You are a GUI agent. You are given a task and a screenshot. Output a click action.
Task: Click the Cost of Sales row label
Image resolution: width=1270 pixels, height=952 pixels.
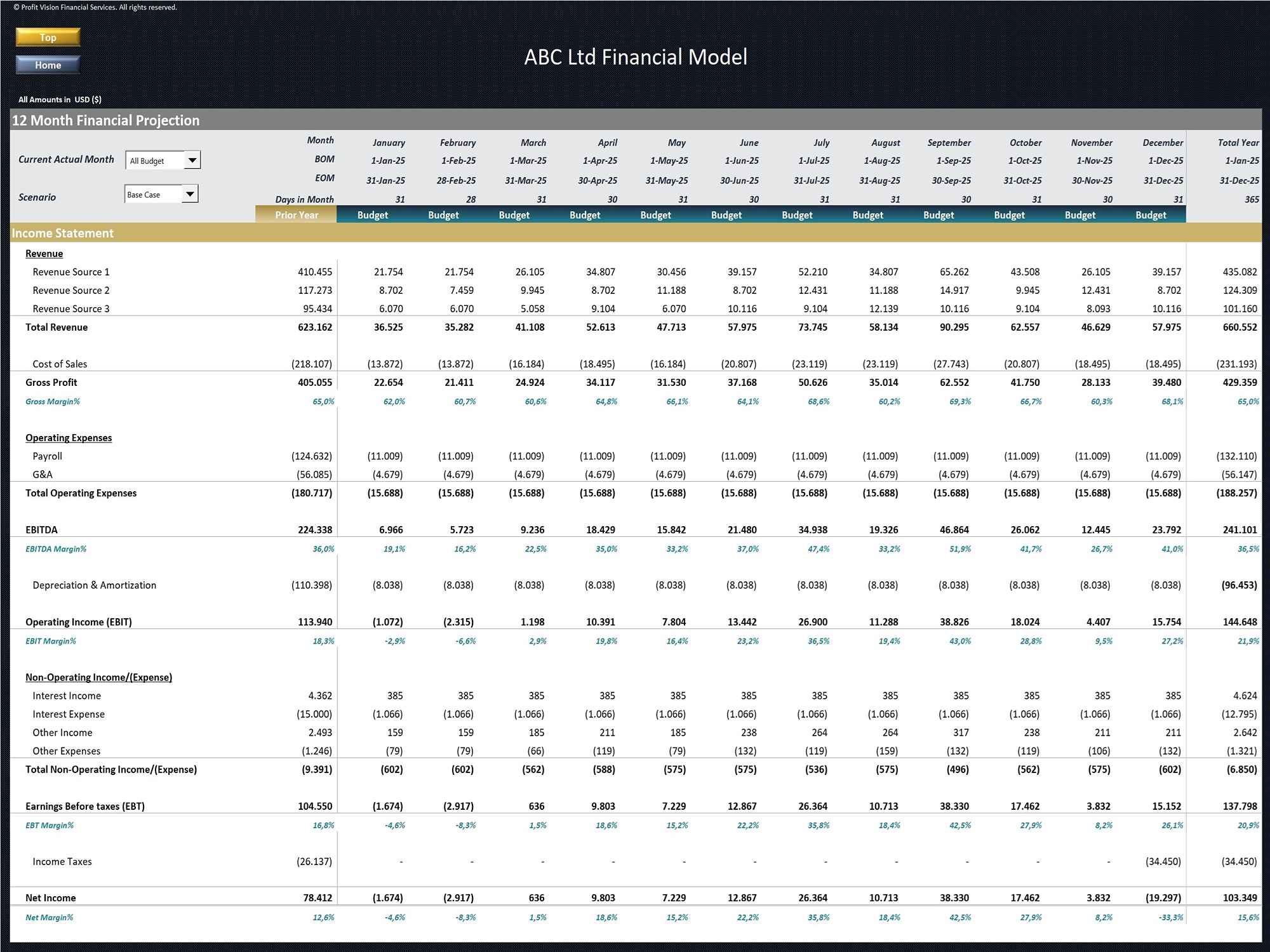click(x=60, y=364)
